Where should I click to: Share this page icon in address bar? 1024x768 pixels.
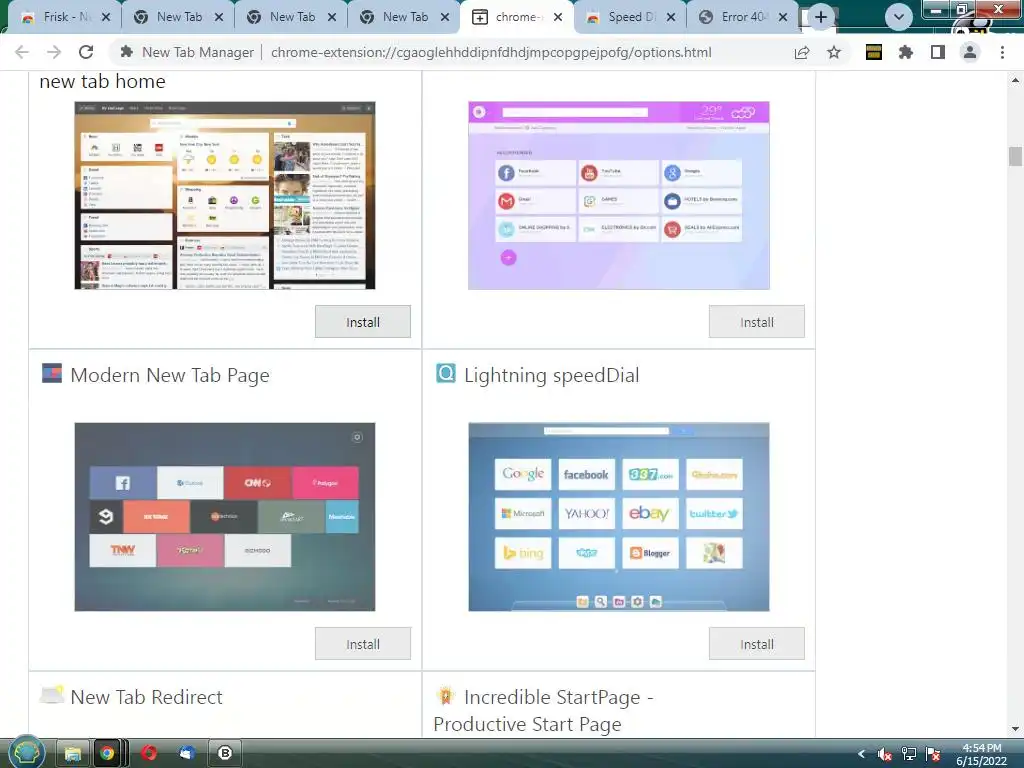coord(802,52)
